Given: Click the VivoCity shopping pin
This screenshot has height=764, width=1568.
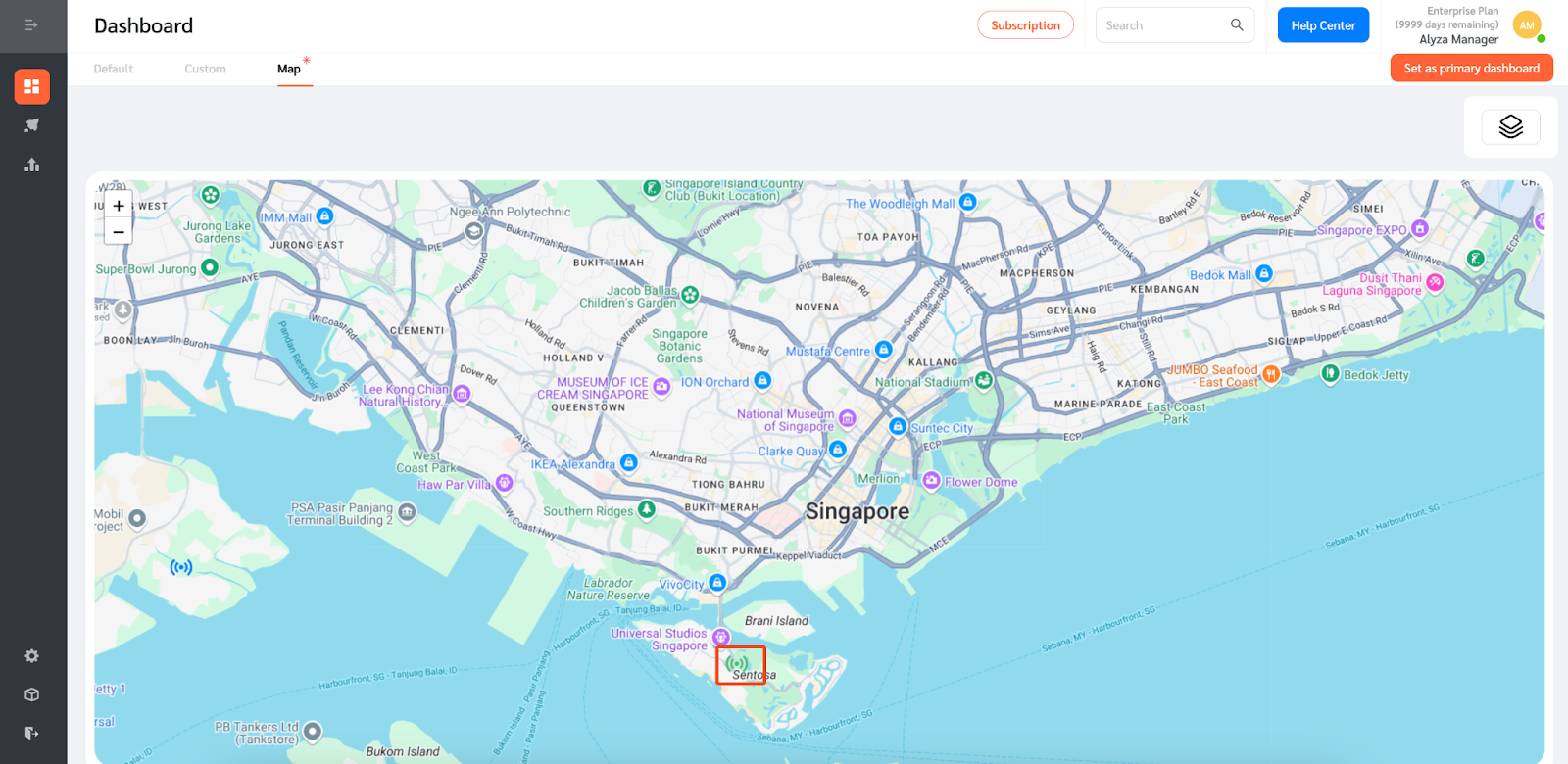Looking at the screenshot, I should (x=717, y=583).
